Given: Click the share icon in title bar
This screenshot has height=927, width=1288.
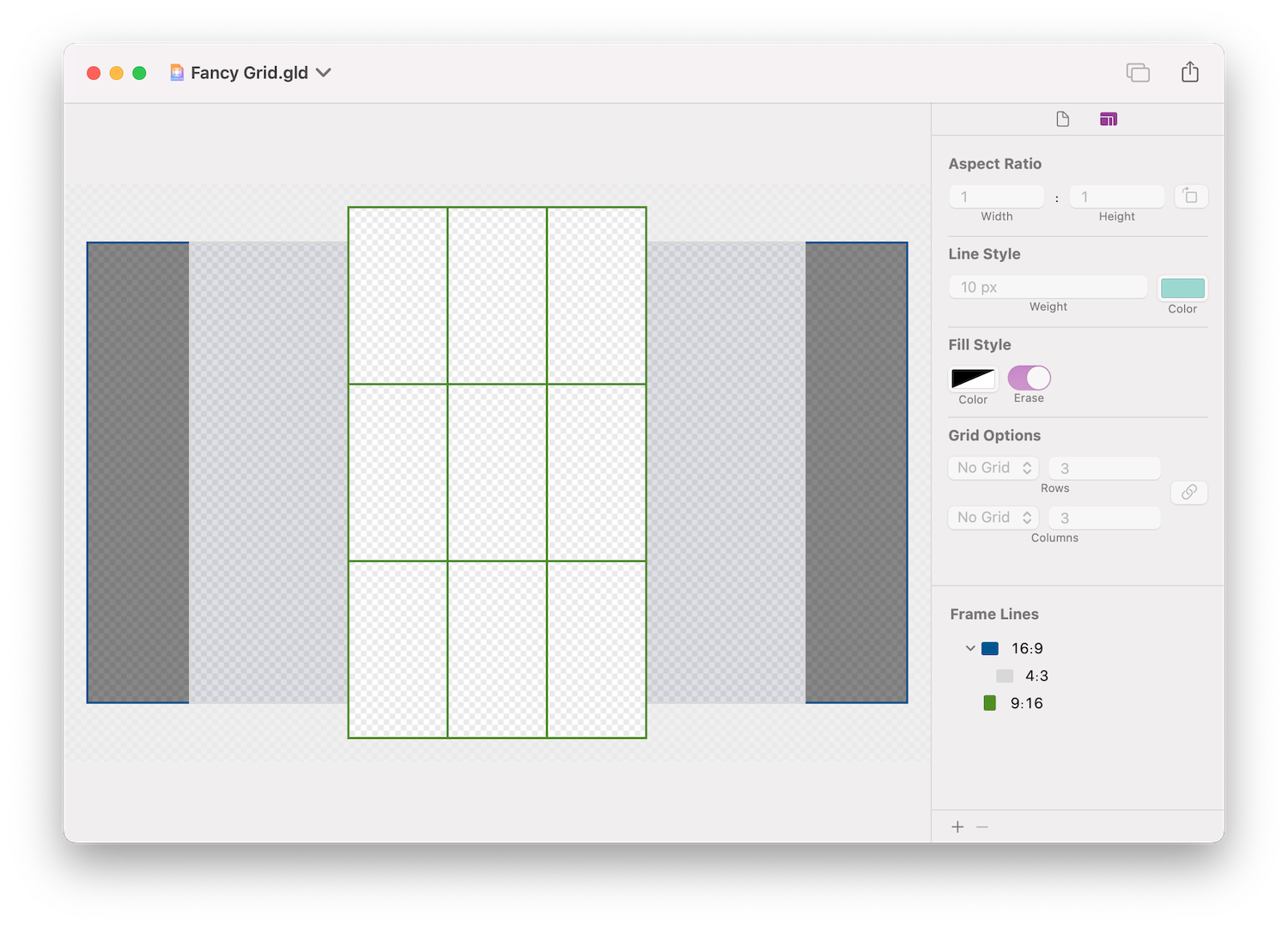Looking at the screenshot, I should coord(1189,72).
